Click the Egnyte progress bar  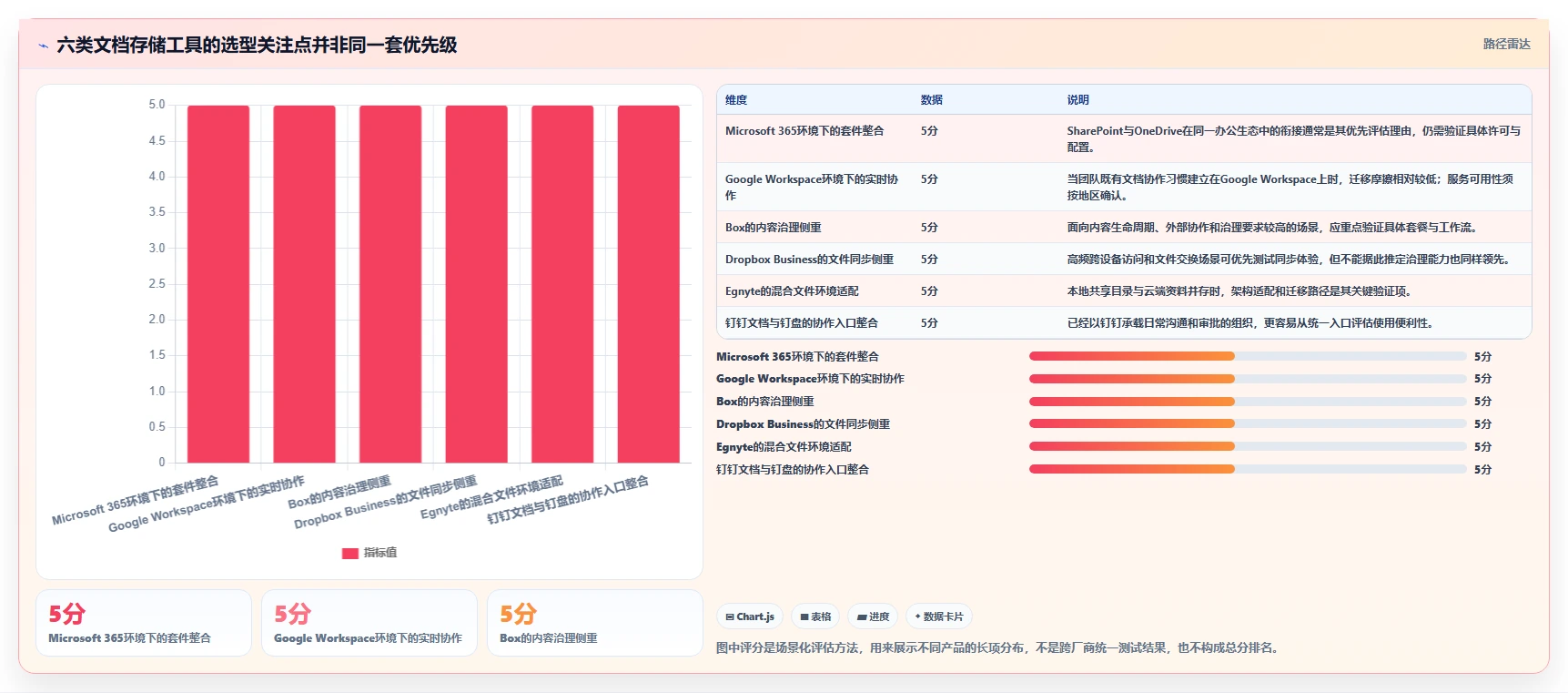(x=1248, y=446)
